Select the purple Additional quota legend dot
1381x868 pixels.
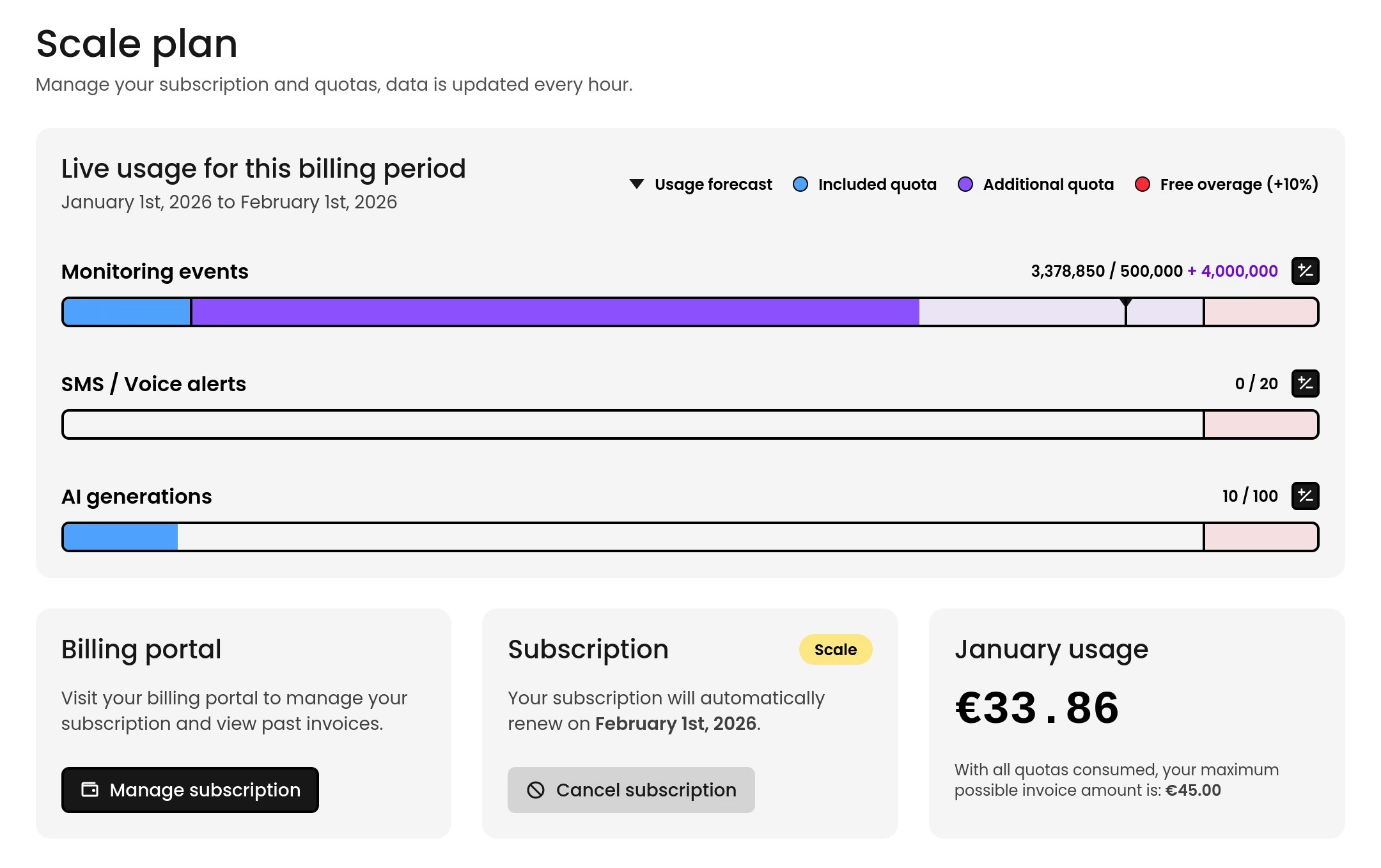tap(964, 184)
